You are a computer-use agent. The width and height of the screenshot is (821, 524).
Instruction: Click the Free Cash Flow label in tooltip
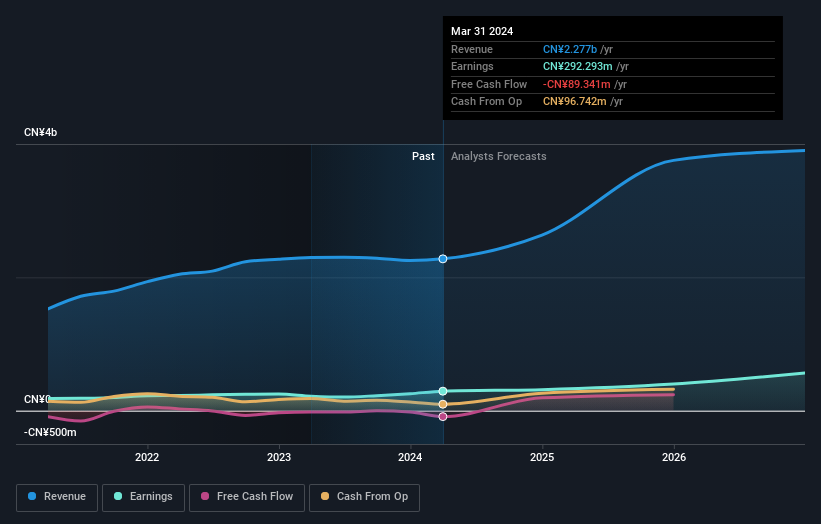[x=489, y=84]
